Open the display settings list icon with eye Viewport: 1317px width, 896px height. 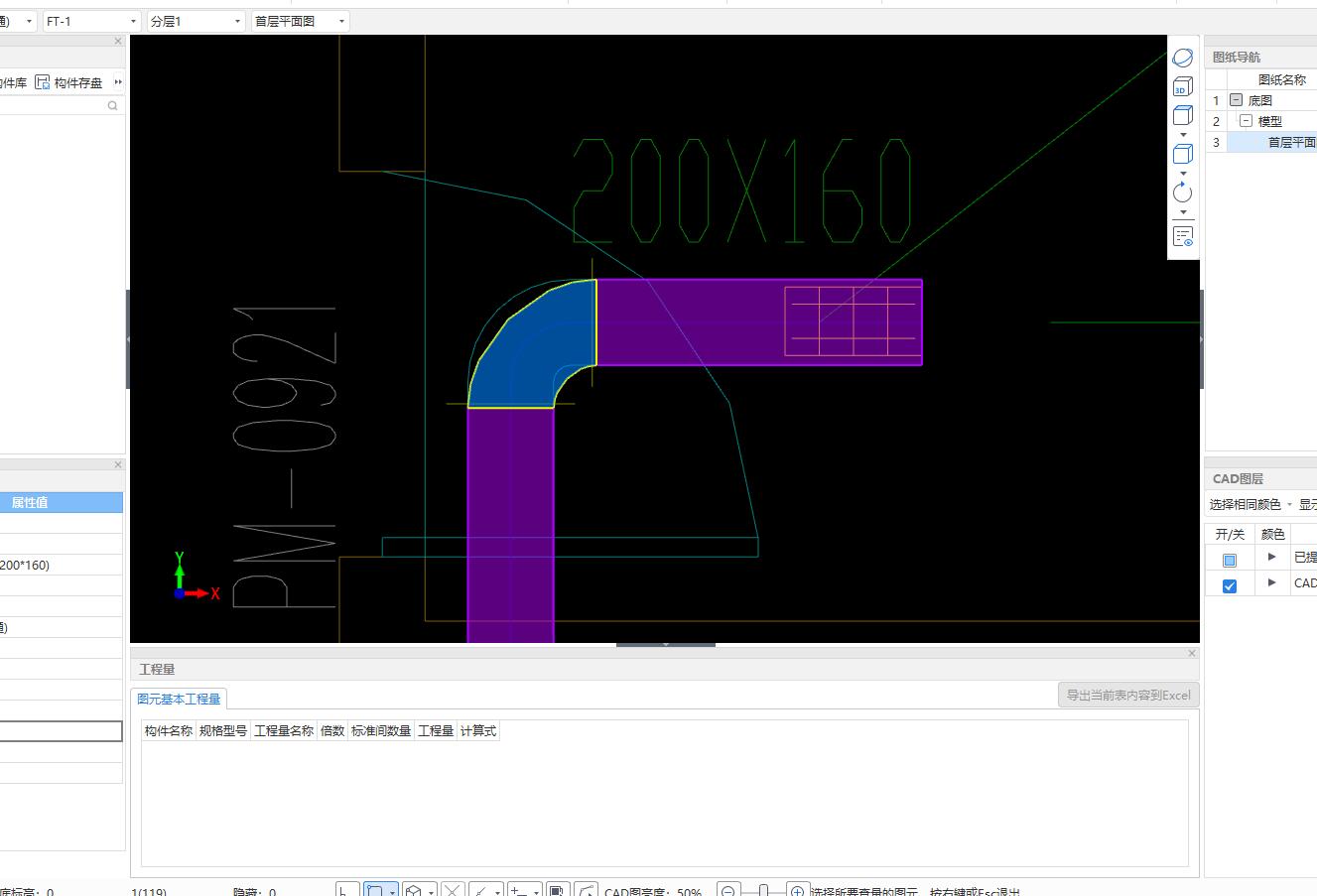point(1182,236)
